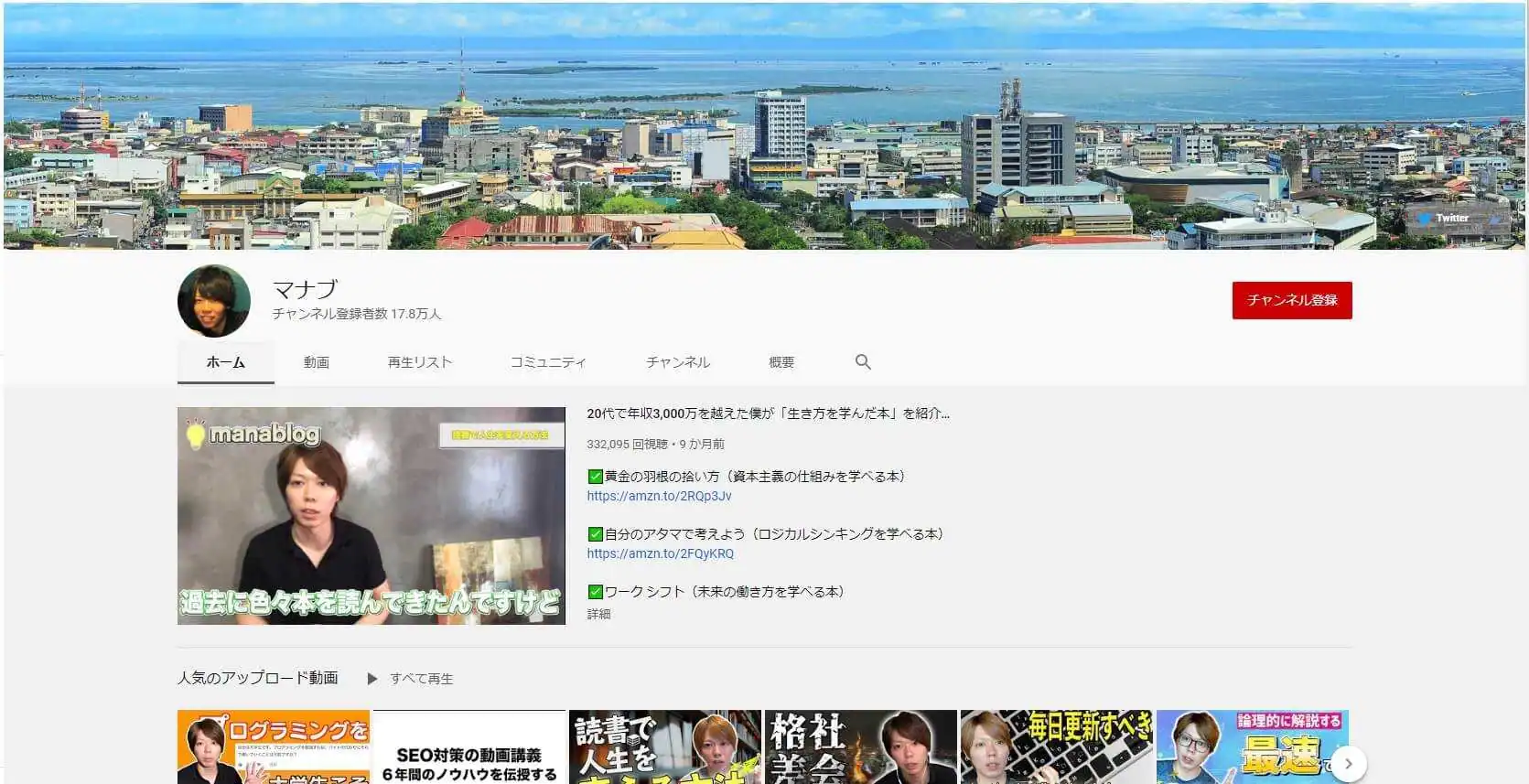Open the 概要 tab
This screenshot has width=1529, height=784.
(781, 362)
